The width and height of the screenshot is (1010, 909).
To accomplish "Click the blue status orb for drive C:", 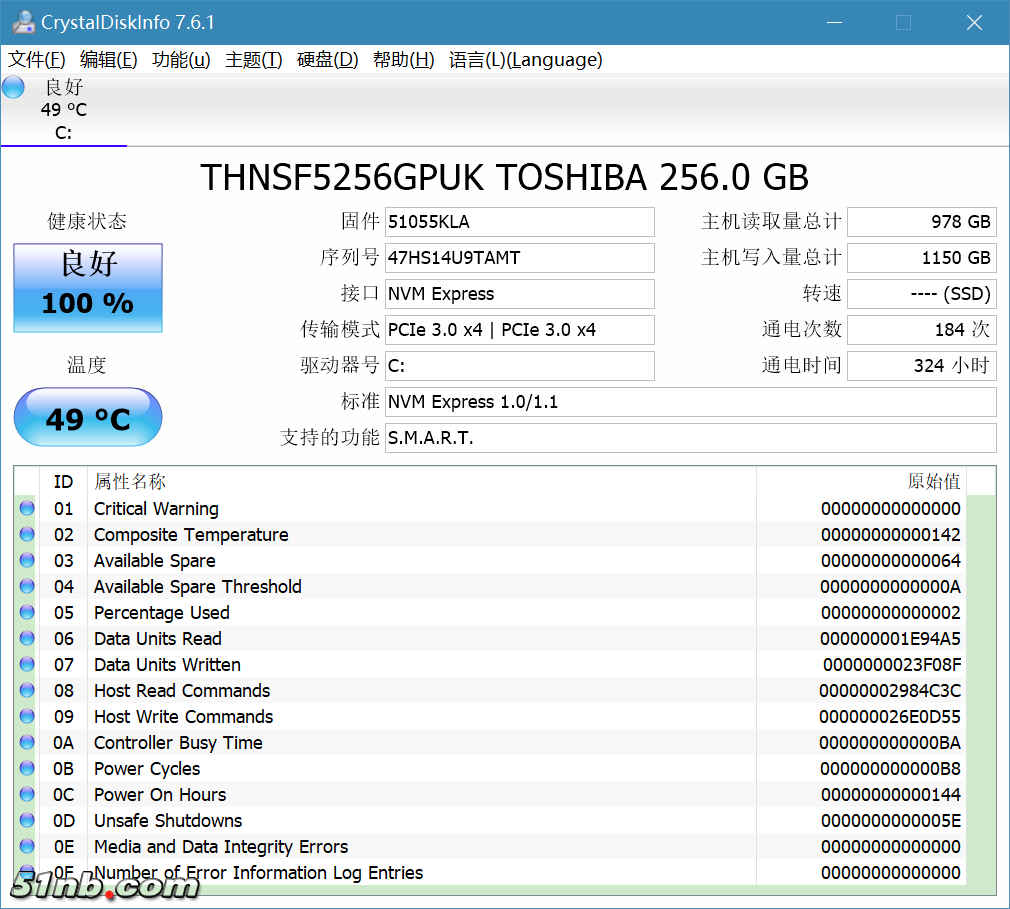I will [14, 87].
